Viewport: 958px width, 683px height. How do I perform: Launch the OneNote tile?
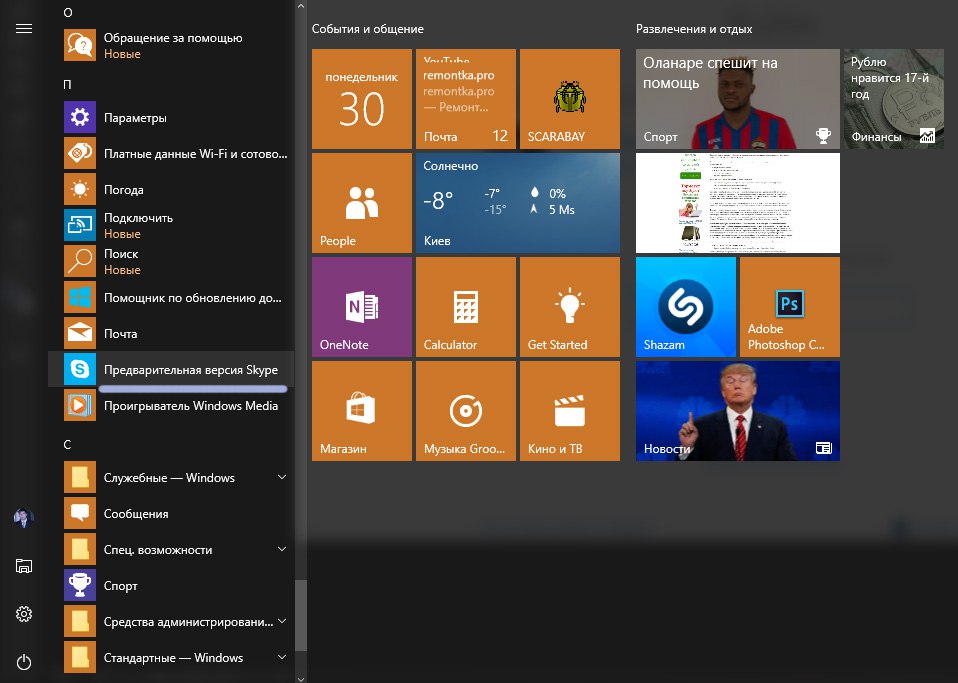click(x=362, y=307)
